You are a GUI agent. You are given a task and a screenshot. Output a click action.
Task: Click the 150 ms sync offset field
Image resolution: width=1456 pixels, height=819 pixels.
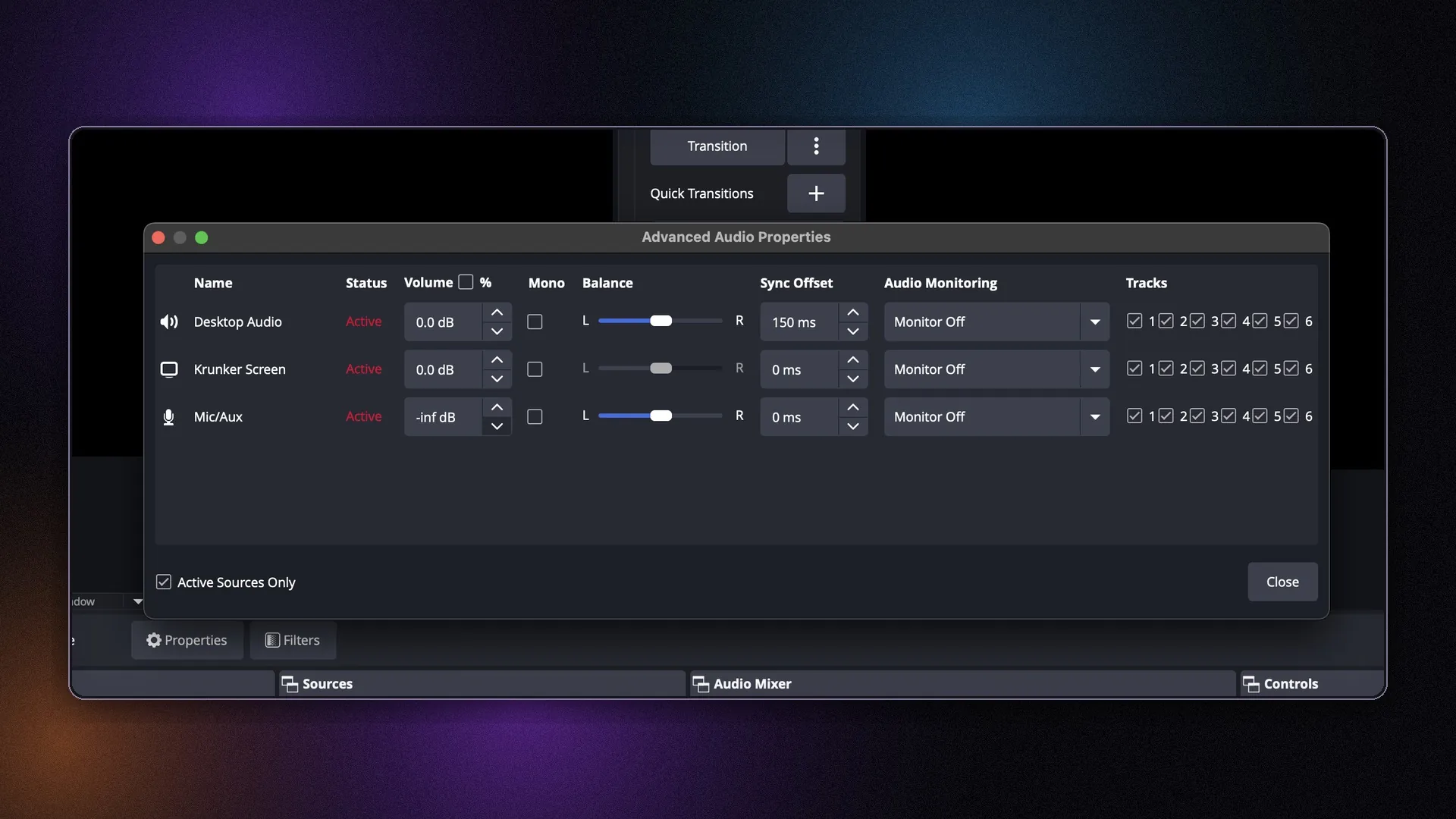[799, 322]
